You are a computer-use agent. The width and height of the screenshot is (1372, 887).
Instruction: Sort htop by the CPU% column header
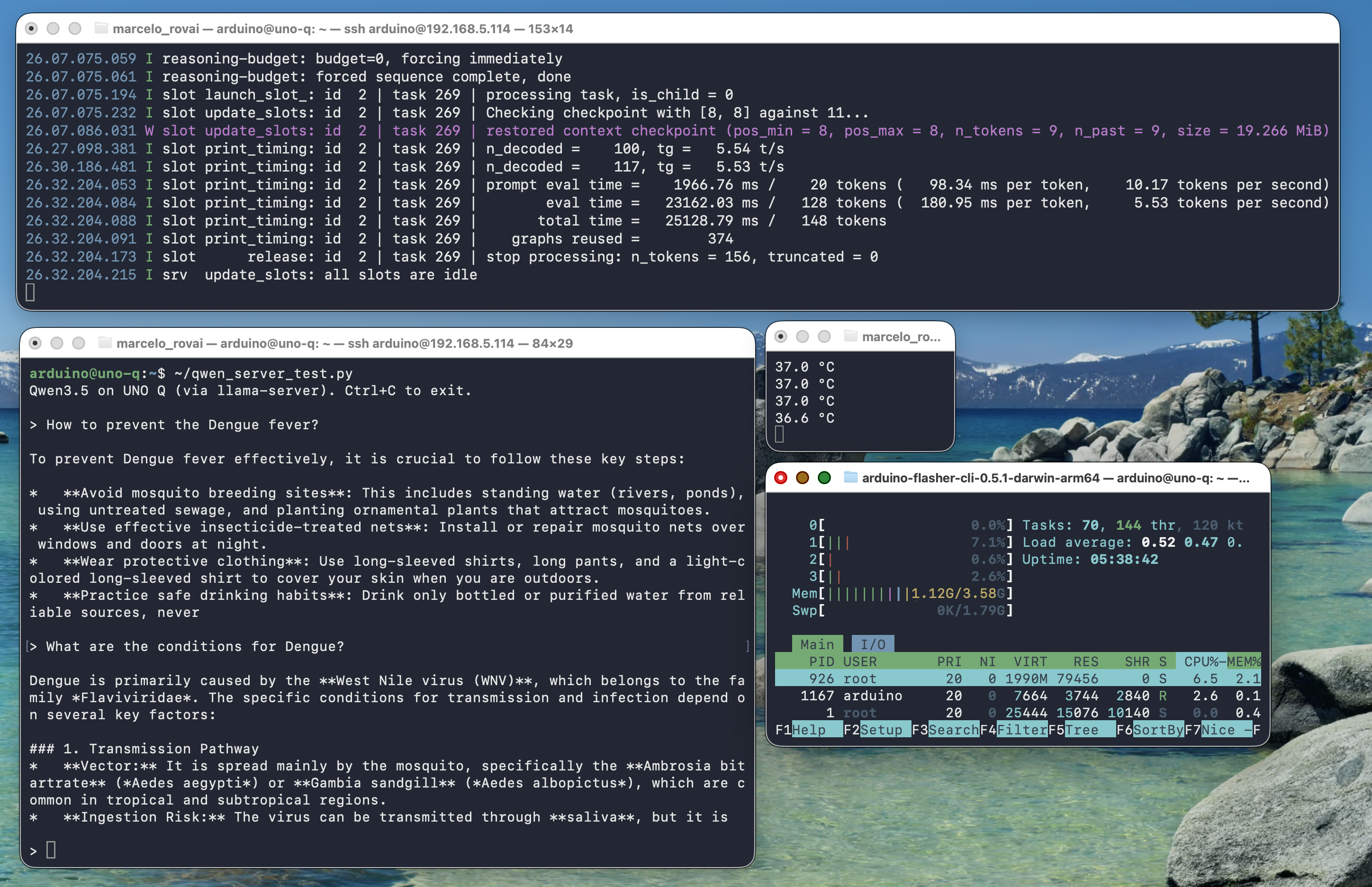tap(1201, 661)
